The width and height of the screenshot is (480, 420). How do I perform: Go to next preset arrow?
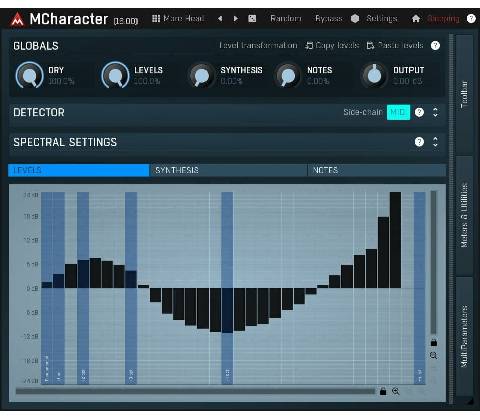click(x=236, y=19)
